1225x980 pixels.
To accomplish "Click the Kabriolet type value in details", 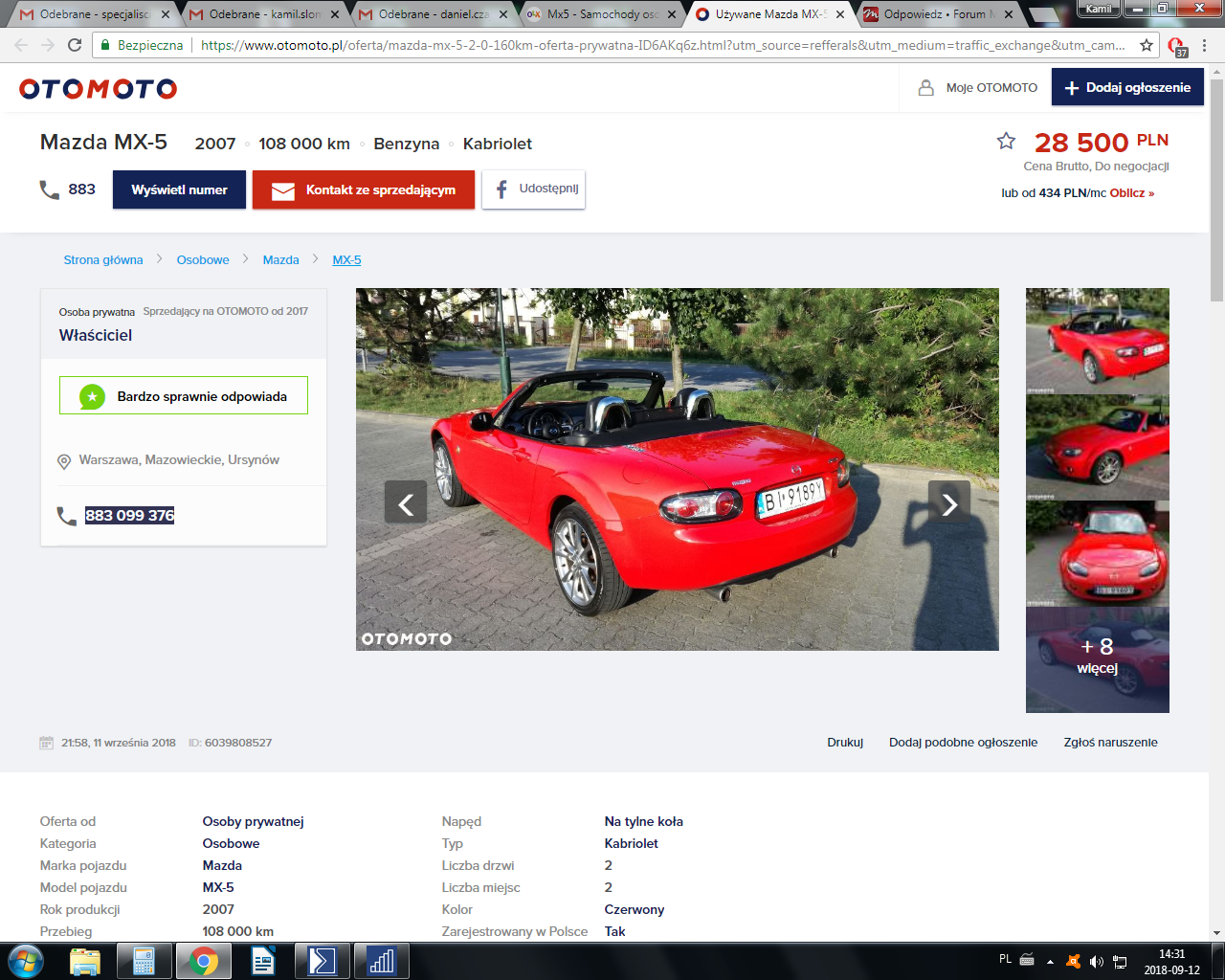I will point(631,843).
